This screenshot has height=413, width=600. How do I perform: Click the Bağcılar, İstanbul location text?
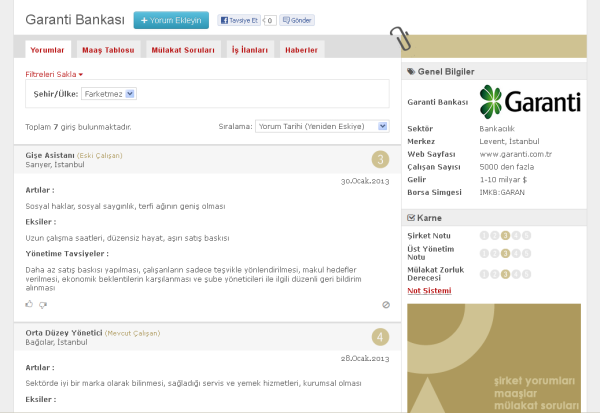coord(56,342)
